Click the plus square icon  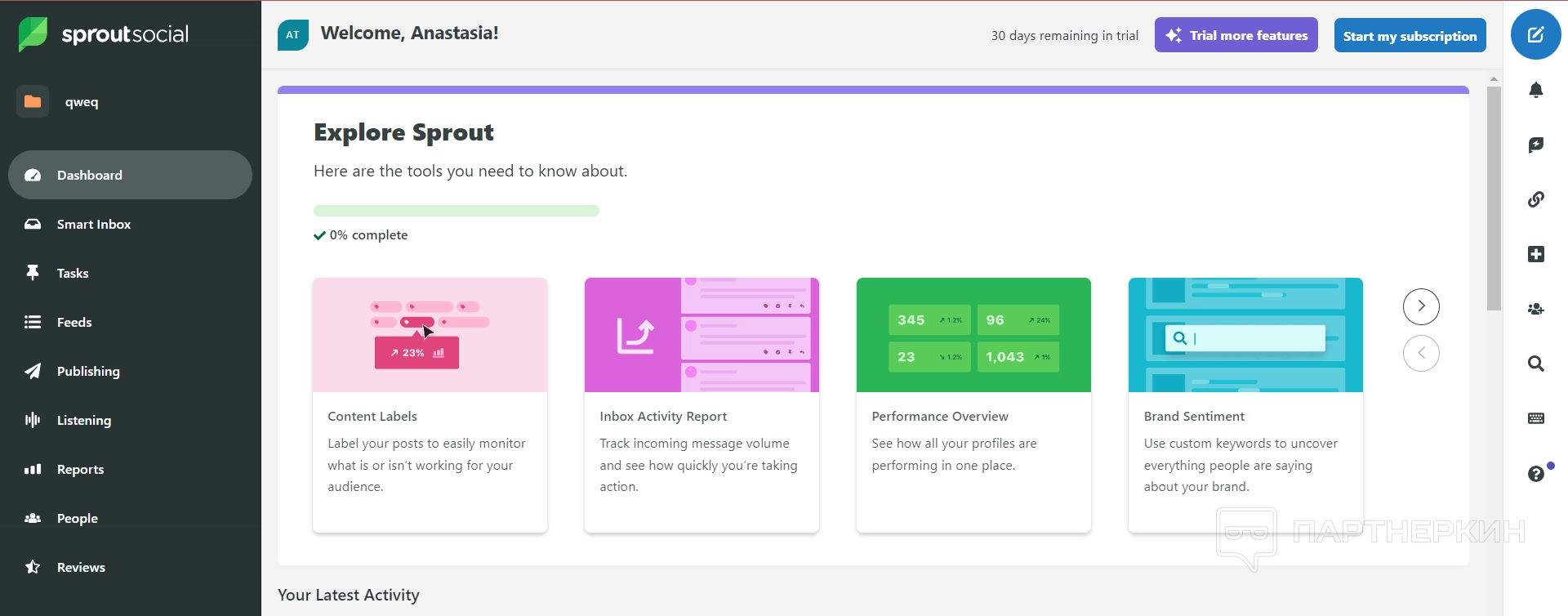pos(1535,254)
